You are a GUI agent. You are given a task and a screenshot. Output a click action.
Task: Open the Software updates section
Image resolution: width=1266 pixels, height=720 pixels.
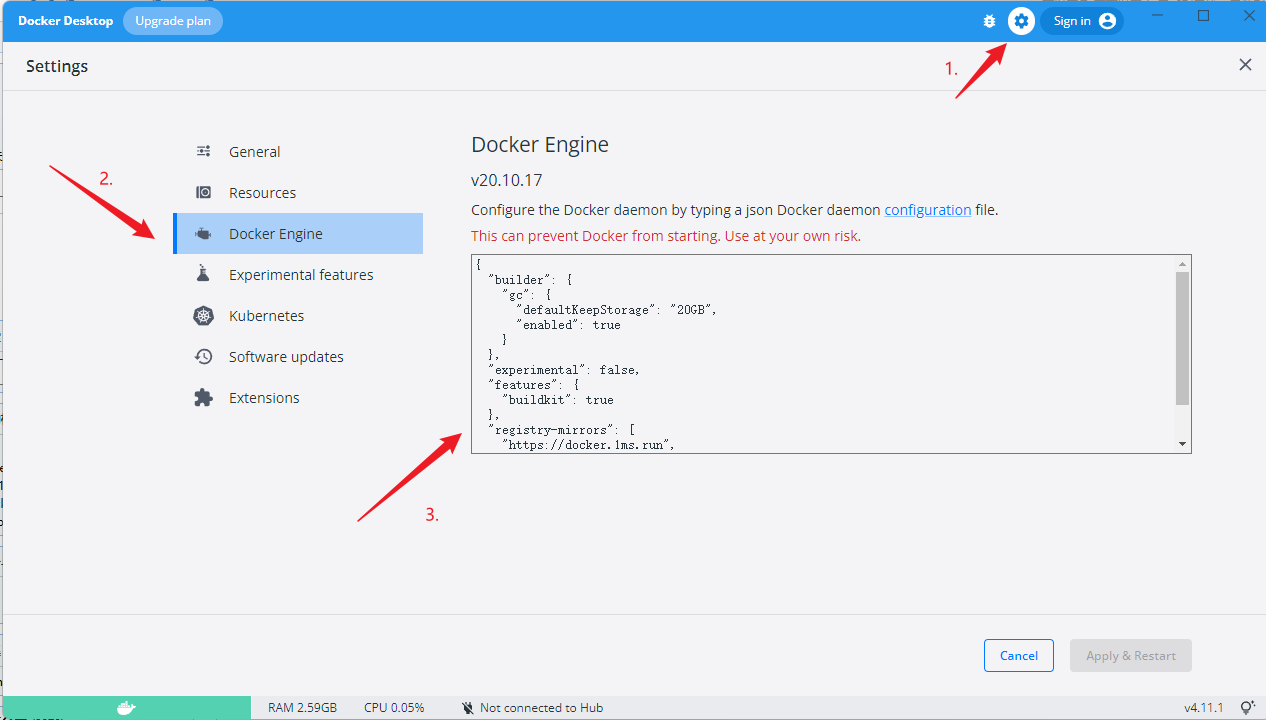pyautogui.click(x=298, y=356)
